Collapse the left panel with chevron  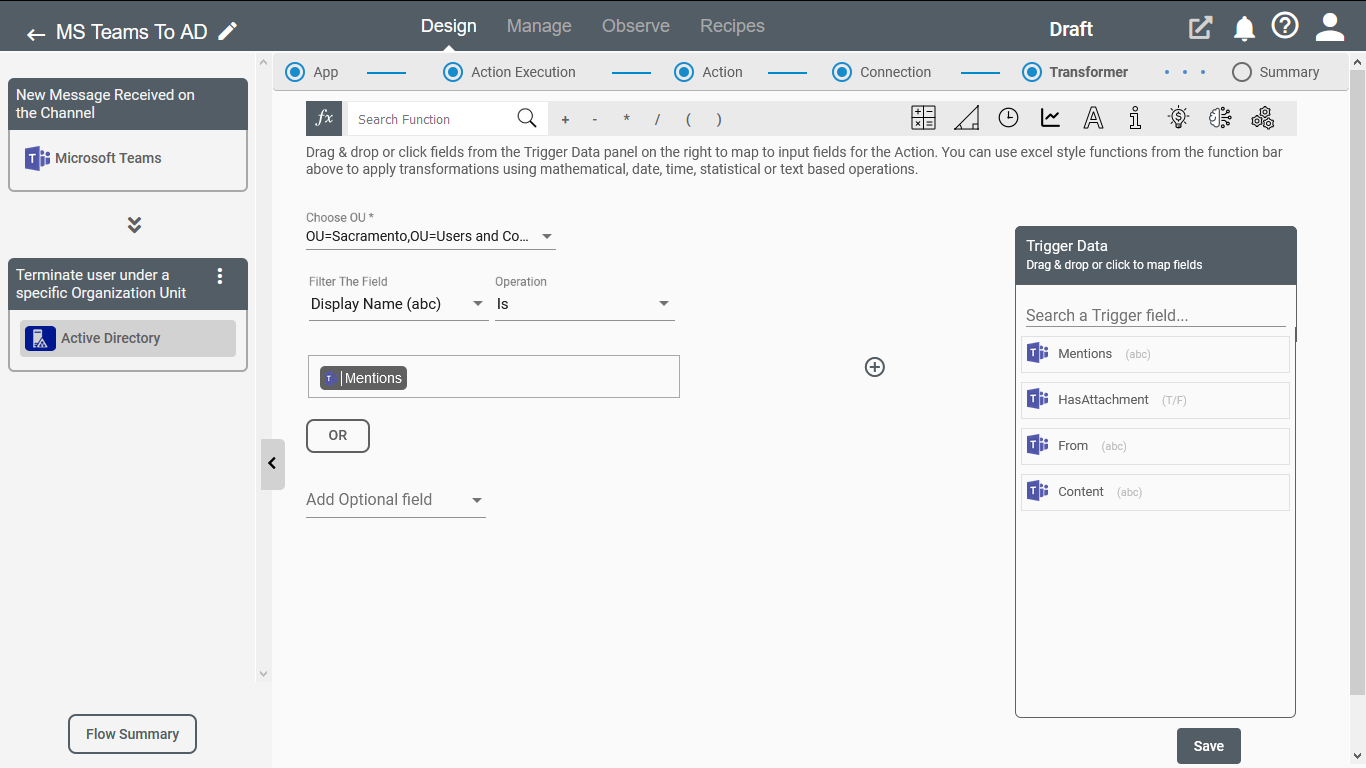pos(272,464)
